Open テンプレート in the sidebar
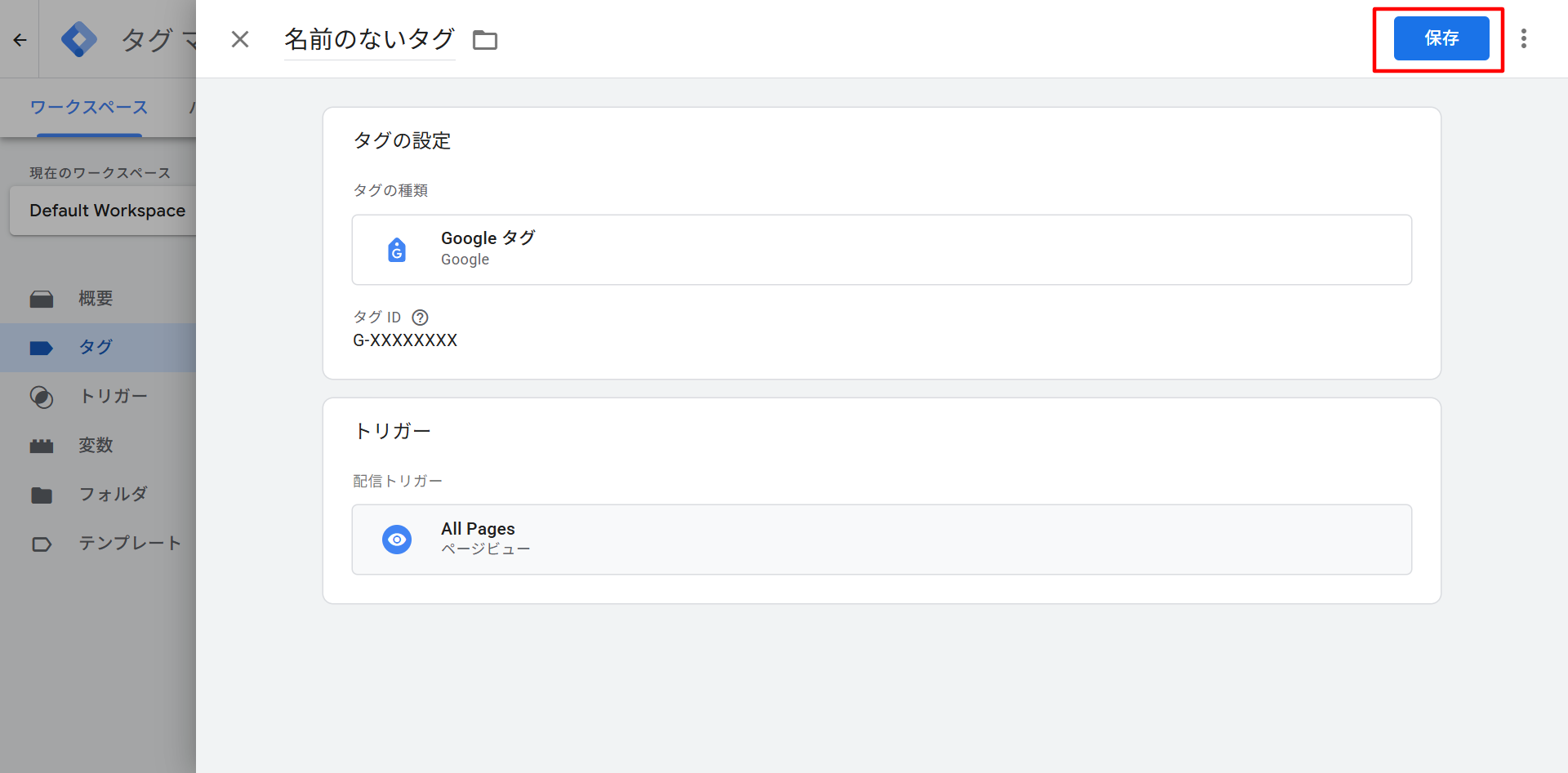Image resolution: width=1568 pixels, height=773 pixels. [129, 544]
